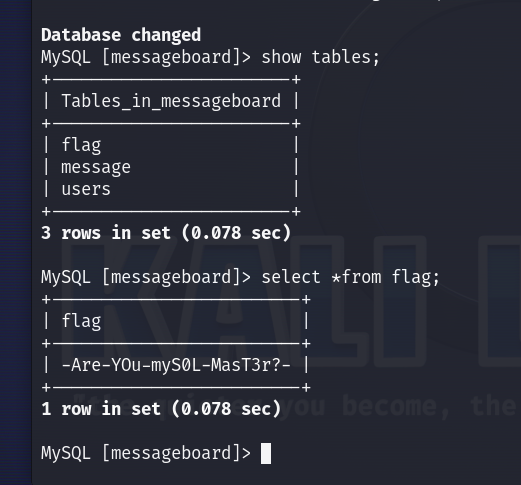Image resolution: width=521 pixels, height=485 pixels.
Task: Click the second MySQL [messageboard]> prompt
Action: tap(146, 277)
